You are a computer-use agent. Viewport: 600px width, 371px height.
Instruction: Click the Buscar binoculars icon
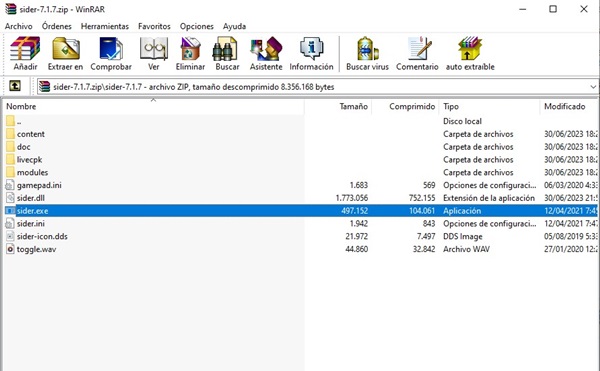tap(225, 49)
